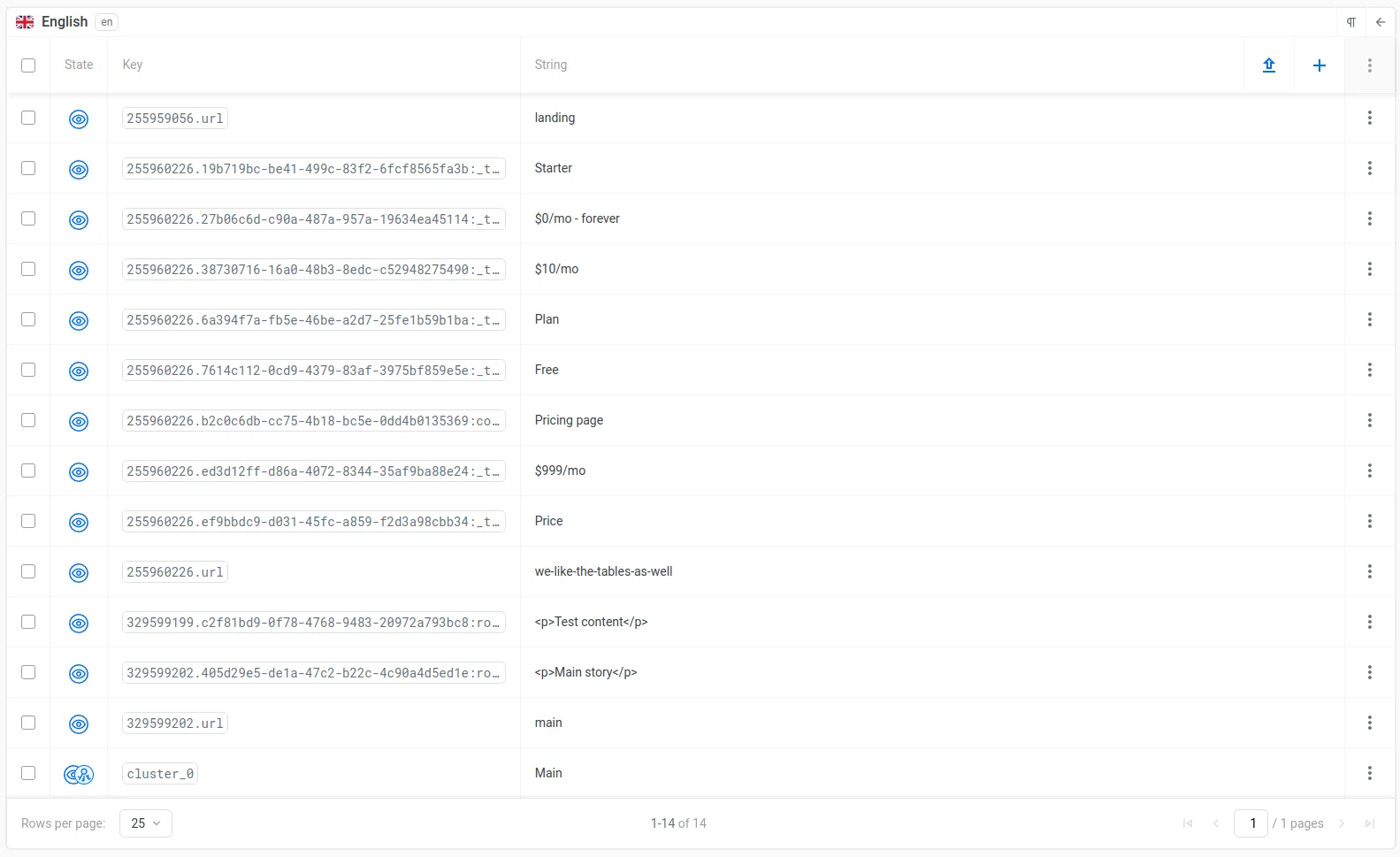The width and height of the screenshot is (1400, 857).
Task: Click the eye state icon for 'landing' row
Action: click(x=79, y=119)
